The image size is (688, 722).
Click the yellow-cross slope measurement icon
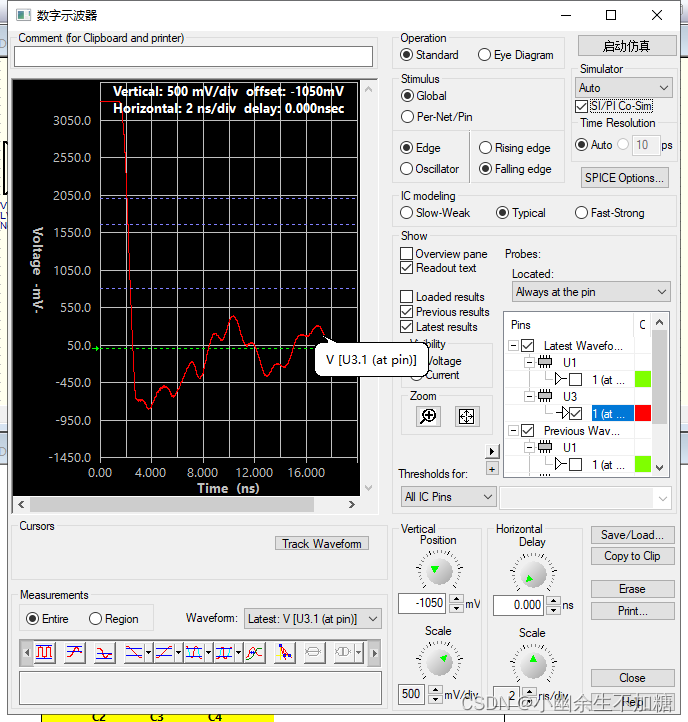click(x=284, y=652)
